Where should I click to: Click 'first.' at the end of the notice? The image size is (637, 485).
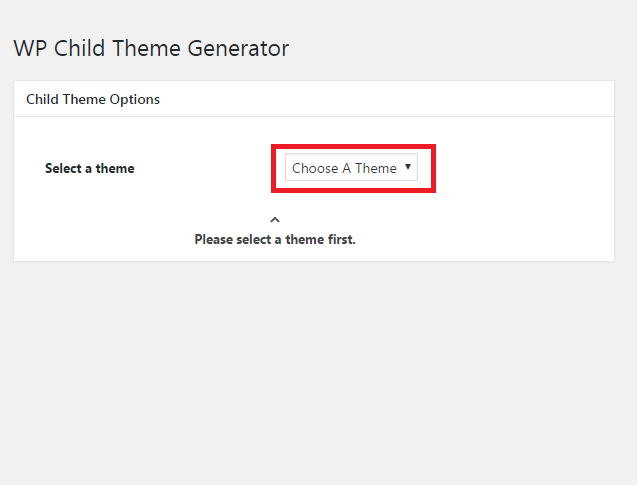pyautogui.click(x=342, y=239)
